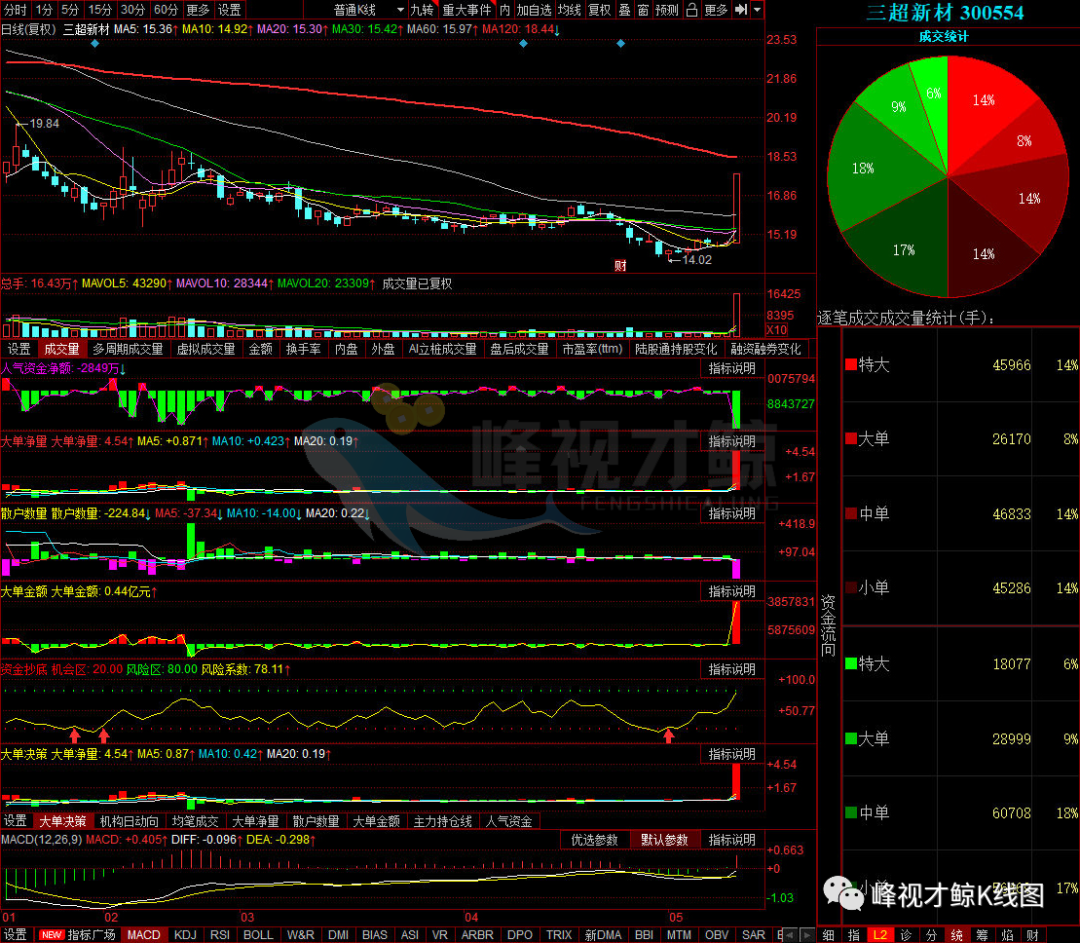Click the 财 financial marker on chart
Image resolution: width=1080 pixels, height=943 pixels.
621,265
